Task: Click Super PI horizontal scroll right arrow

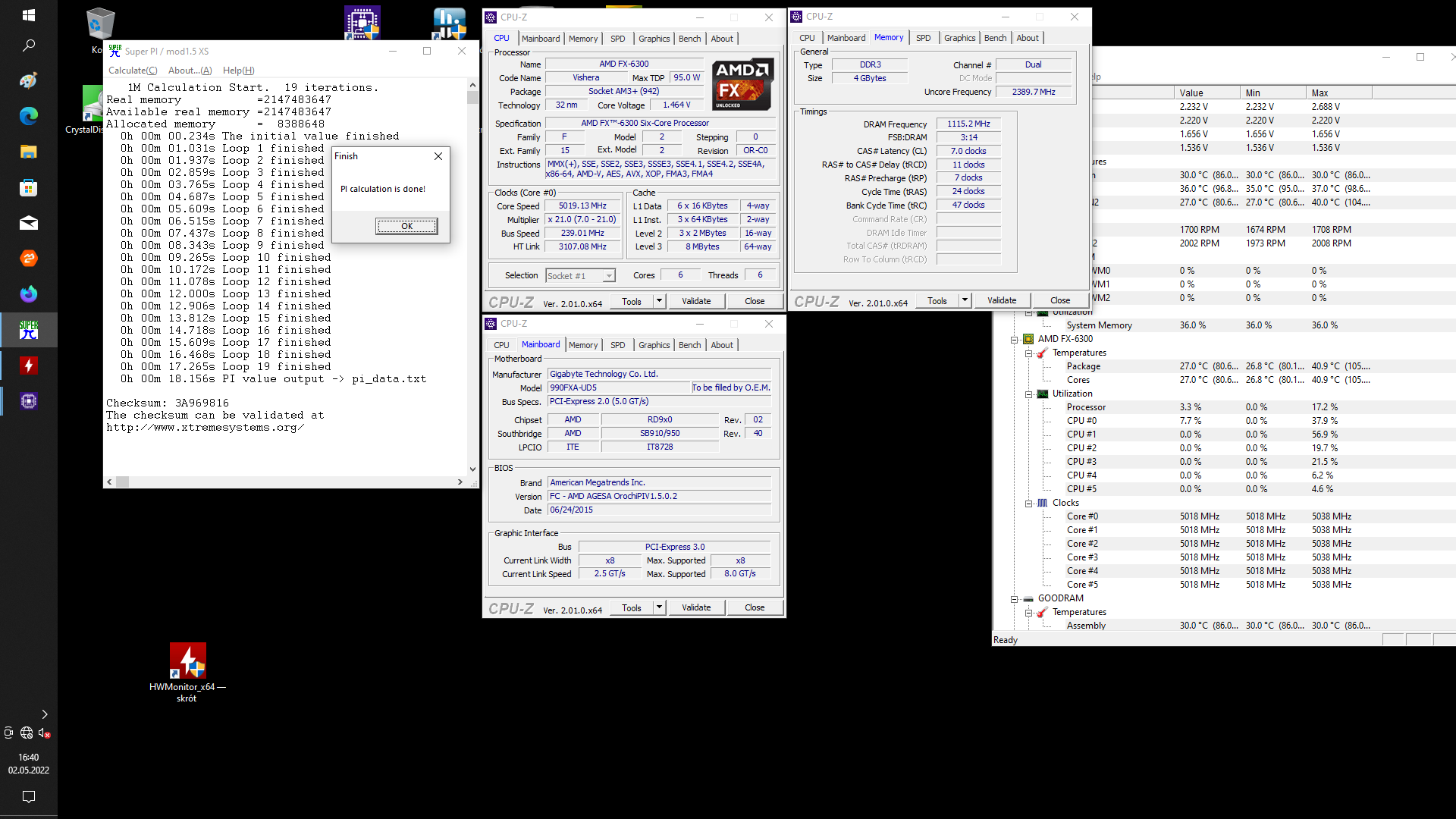Action: (460, 482)
